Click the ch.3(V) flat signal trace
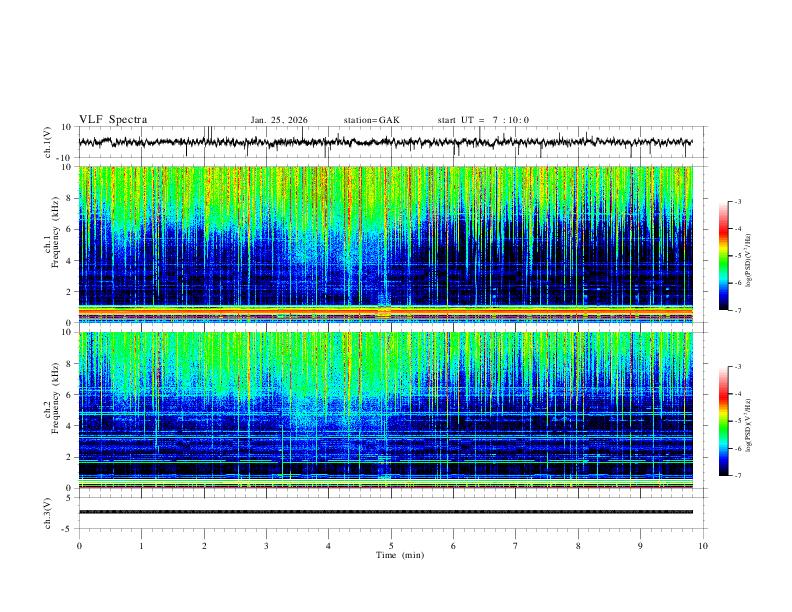 (x=386, y=512)
